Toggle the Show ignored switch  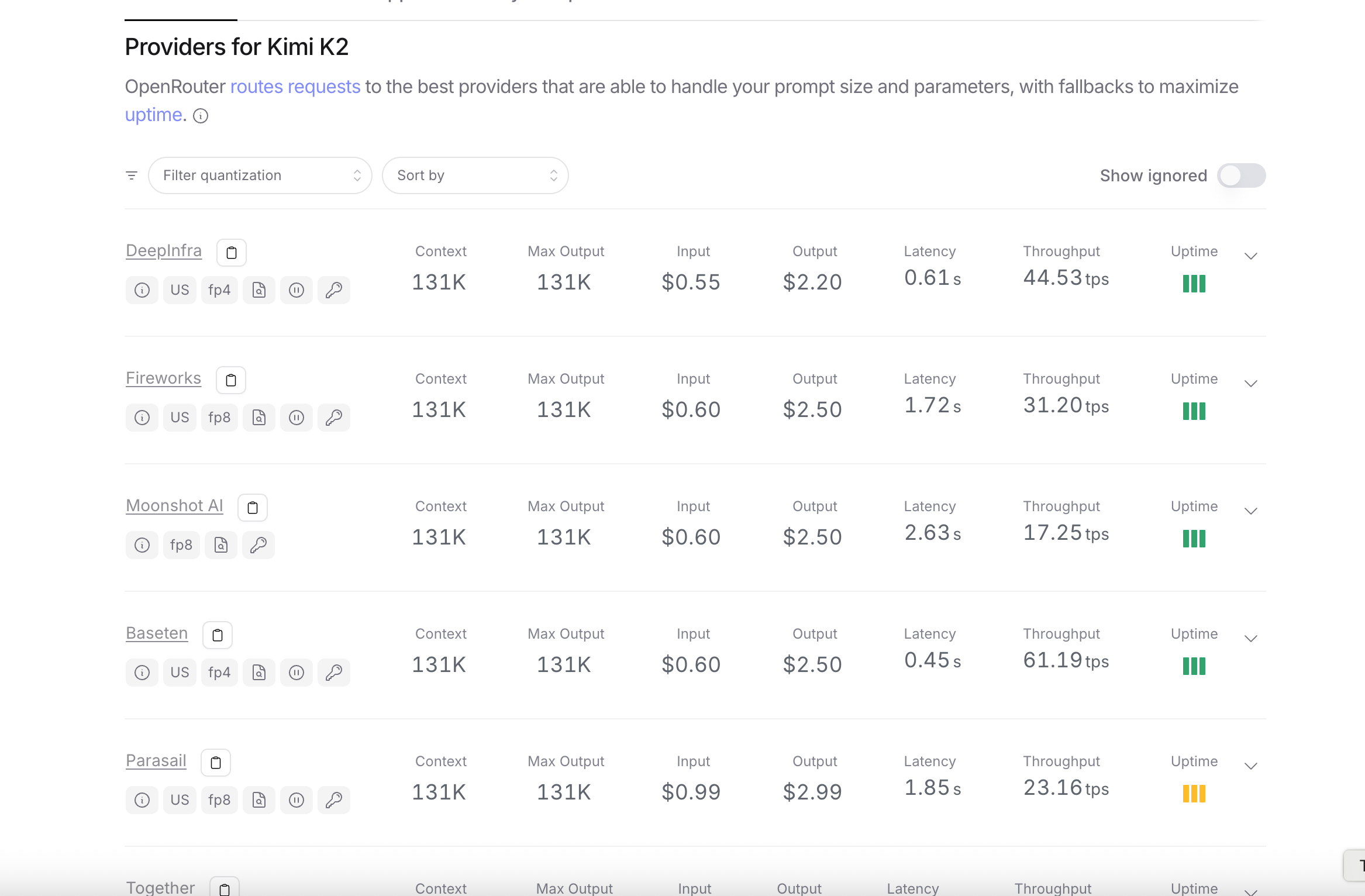1241,175
